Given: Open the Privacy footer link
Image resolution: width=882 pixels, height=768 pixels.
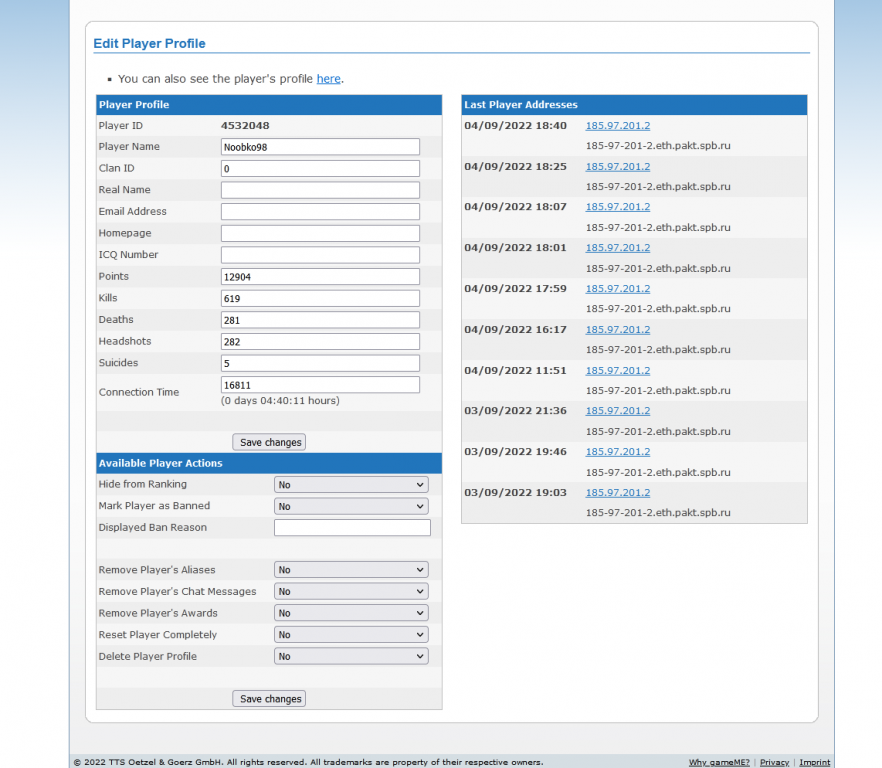Looking at the screenshot, I should pos(774,762).
